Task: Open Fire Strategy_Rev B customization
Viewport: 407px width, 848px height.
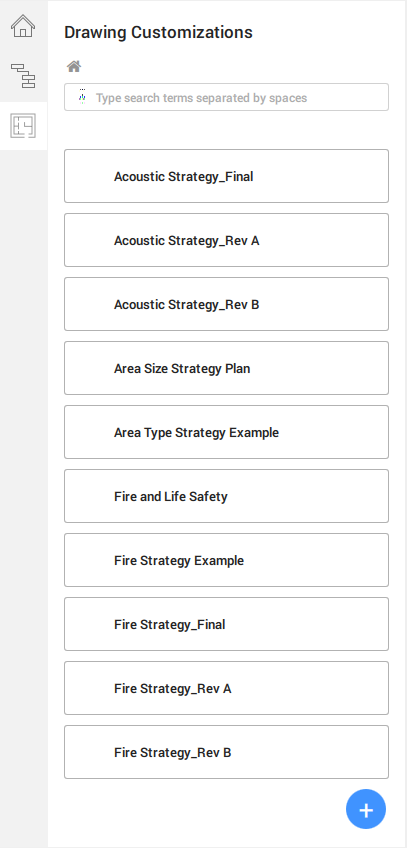Action: (226, 752)
